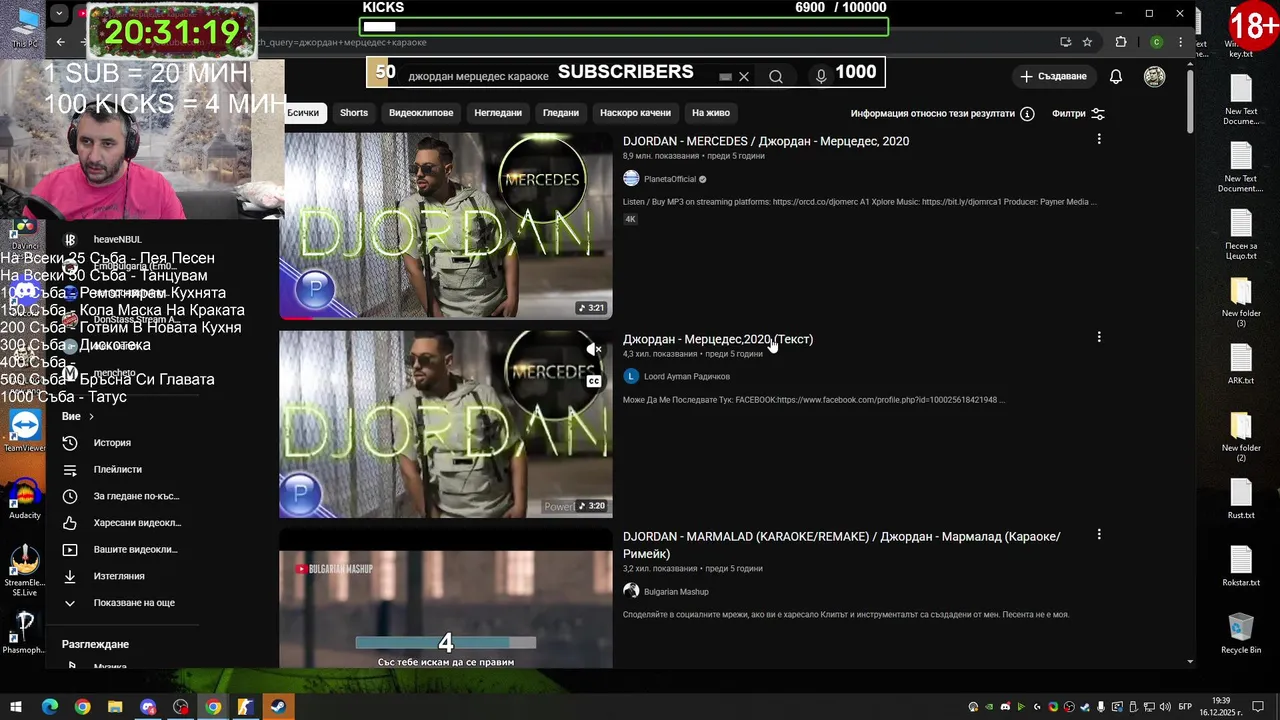1280x720 pixels.
Task: Click the voice search microphone icon
Action: click(x=821, y=76)
